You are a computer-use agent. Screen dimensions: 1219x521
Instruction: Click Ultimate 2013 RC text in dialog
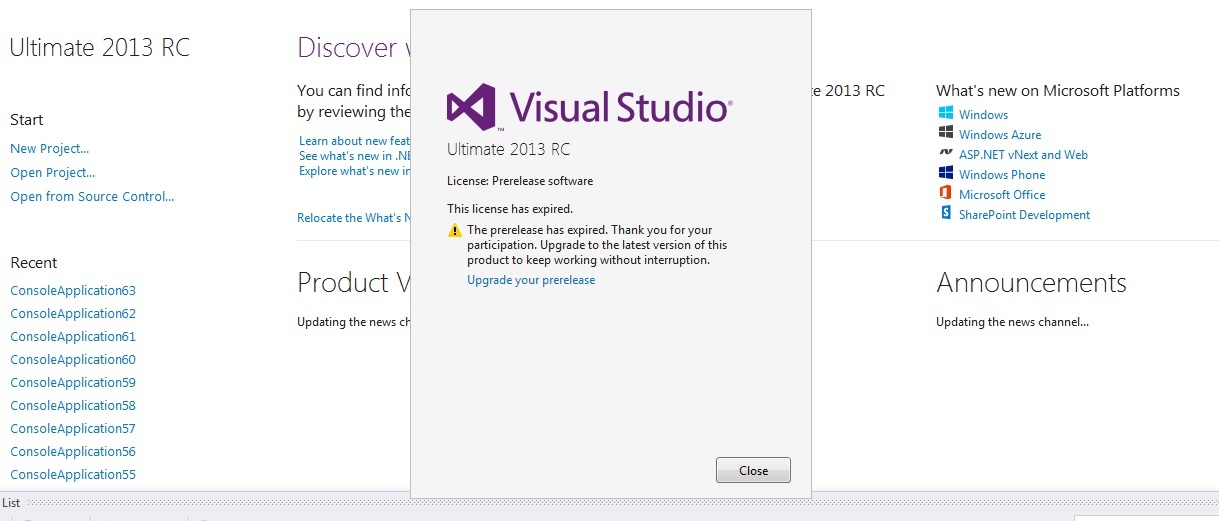pyautogui.click(x=508, y=150)
